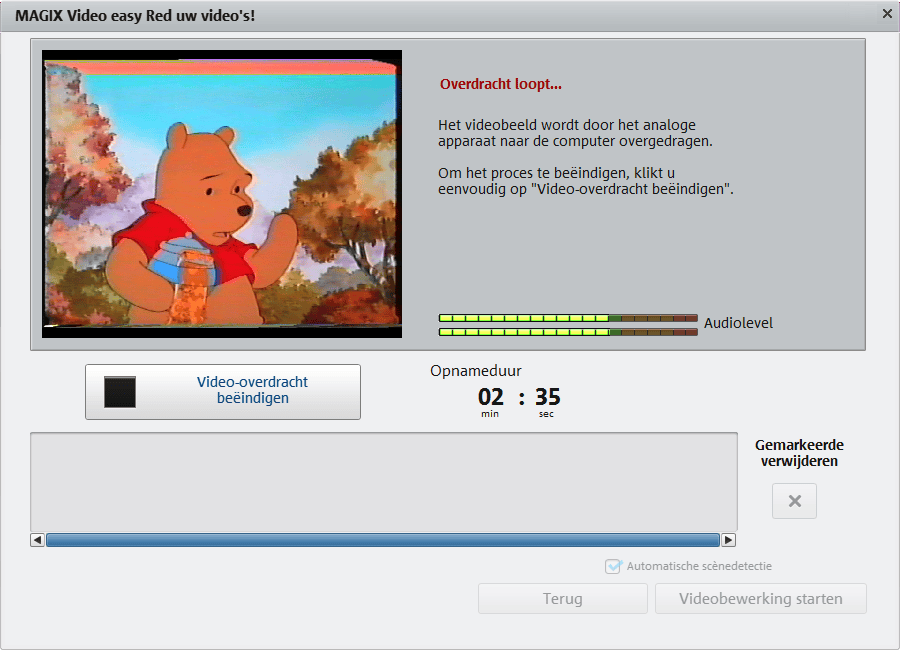900x650 pixels.
Task: Click the Gemarkeerde verwijderen label
Action: coord(799,453)
